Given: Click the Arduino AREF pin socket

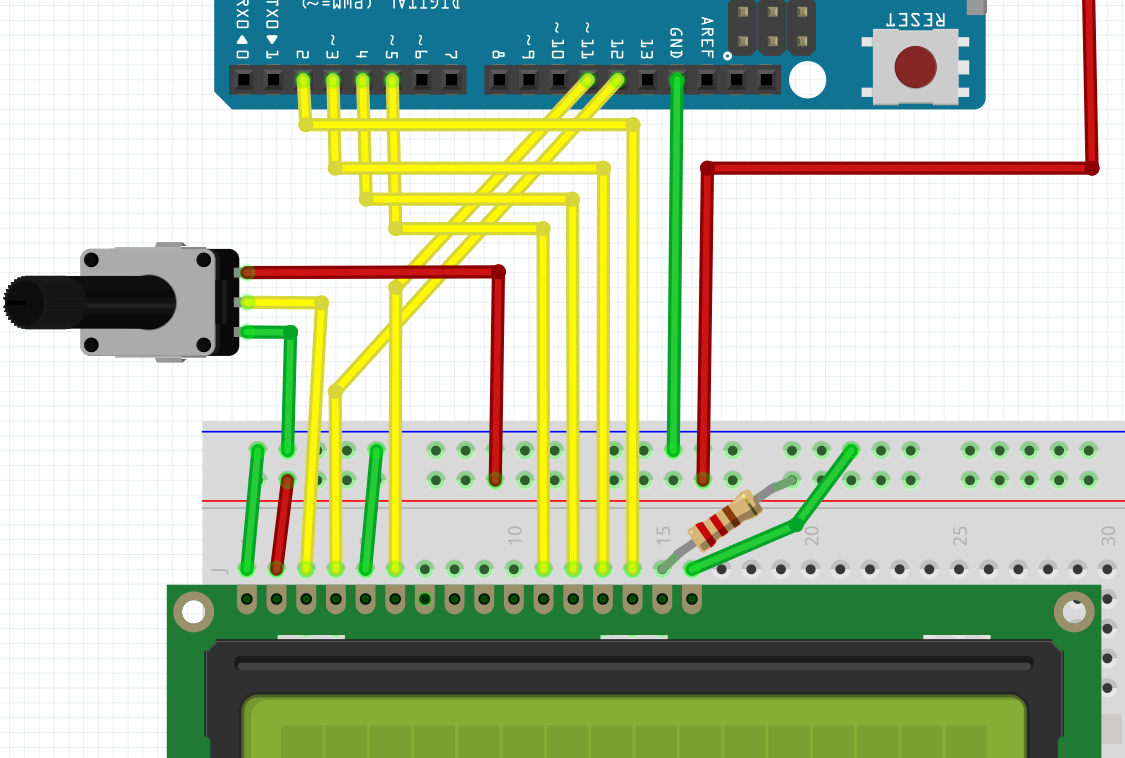Looking at the screenshot, I should point(707,79).
